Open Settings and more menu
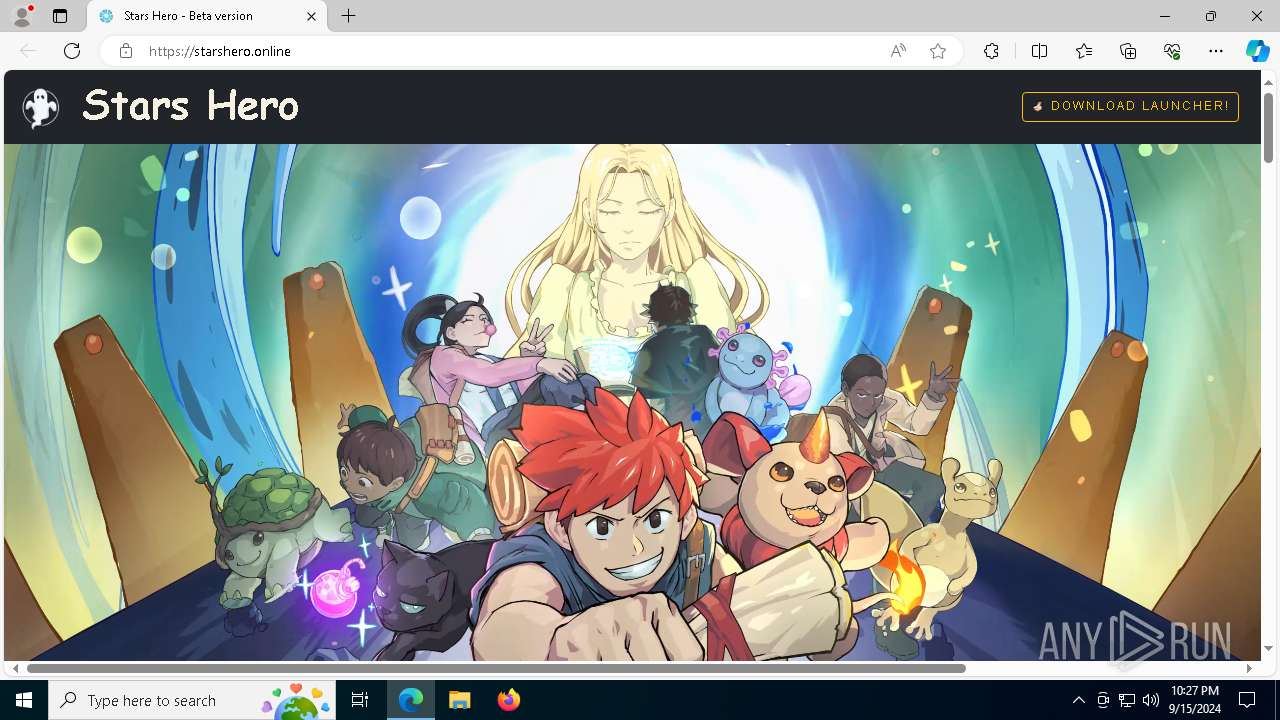The width and height of the screenshot is (1280, 720). pyautogui.click(x=1216, y=51)
